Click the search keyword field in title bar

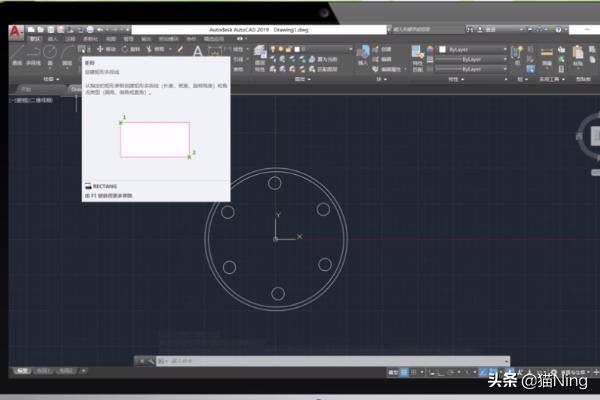tap(426, 29)
